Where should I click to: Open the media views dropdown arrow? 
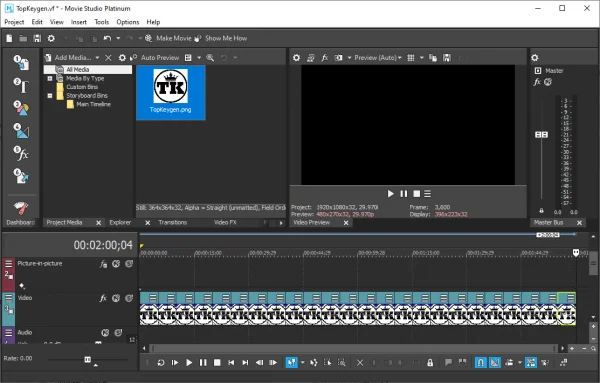(199, 58)
